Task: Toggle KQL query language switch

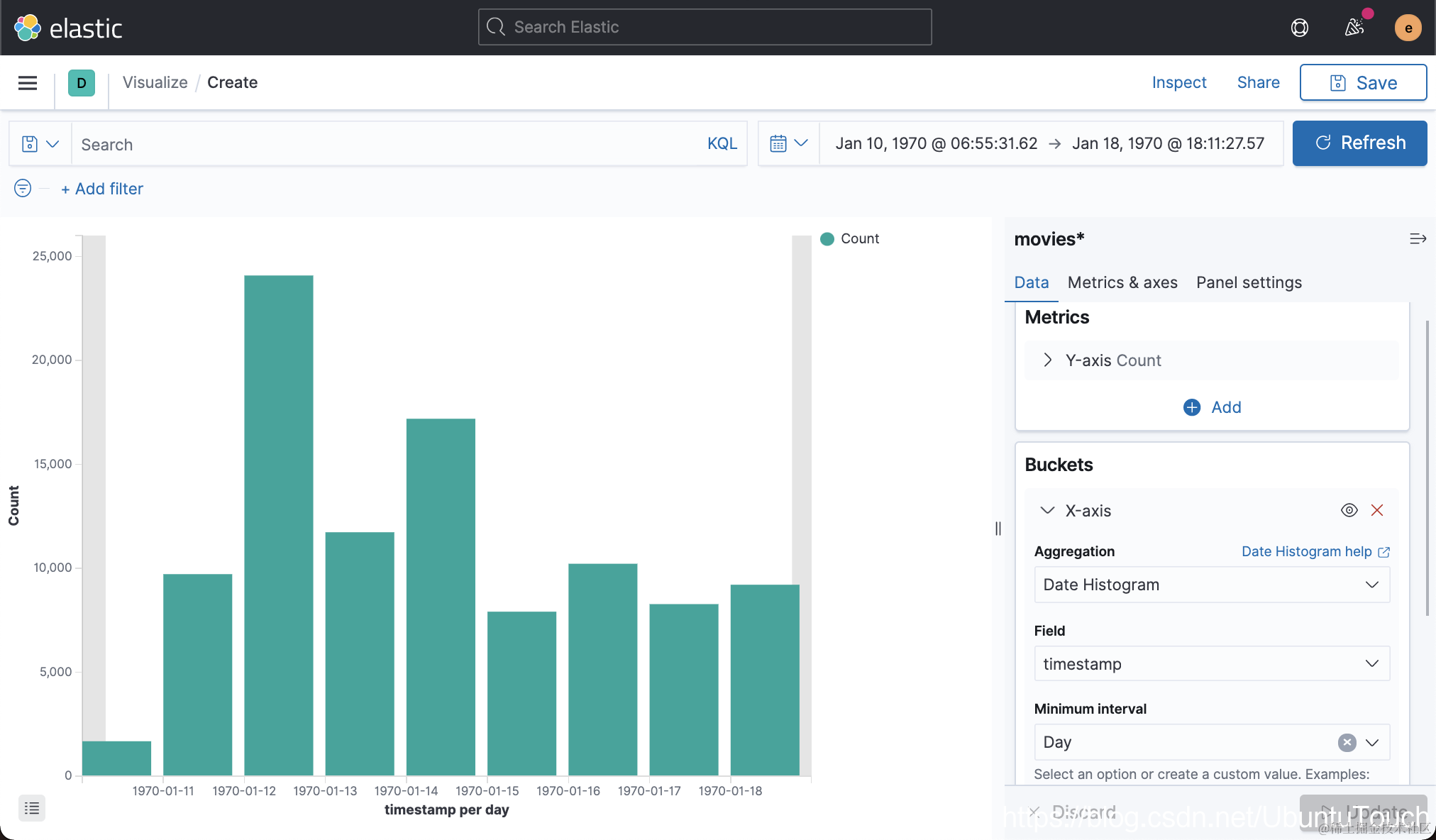Action: click(722, 144)
